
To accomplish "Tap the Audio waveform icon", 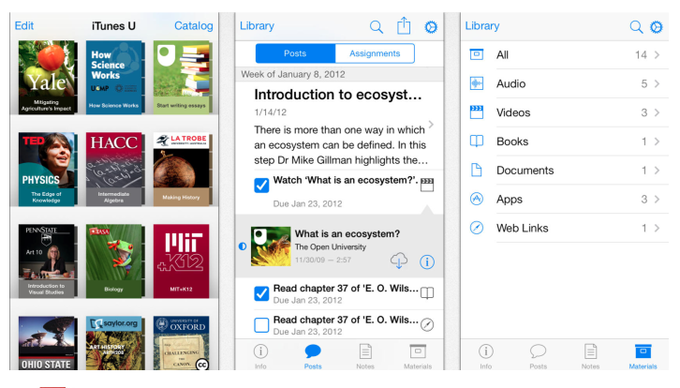I will [477, 83].
